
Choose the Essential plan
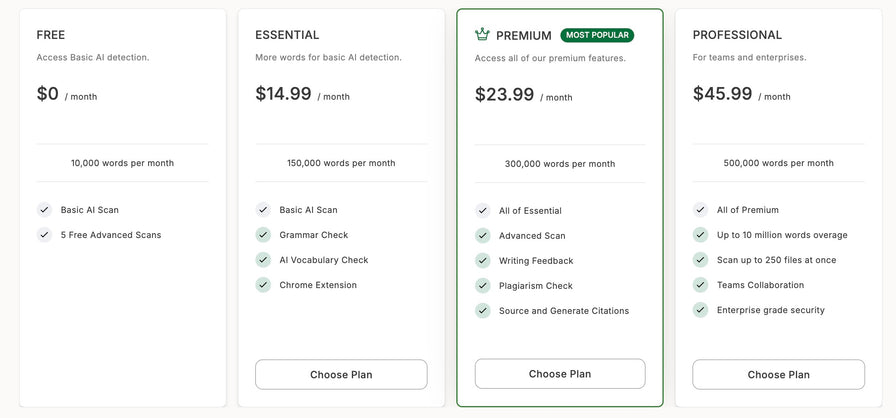[x=341, y=375]
